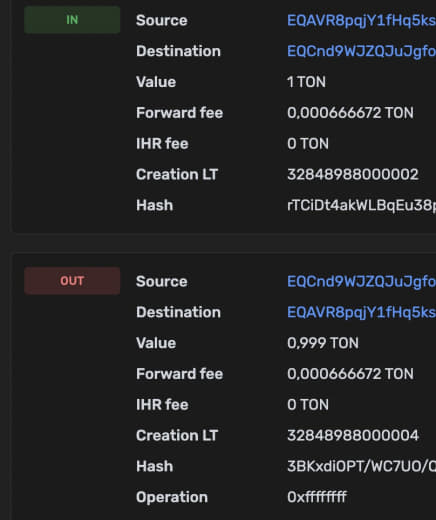
Task: Click the Value label in OUT message
Action: click(156, 343)
